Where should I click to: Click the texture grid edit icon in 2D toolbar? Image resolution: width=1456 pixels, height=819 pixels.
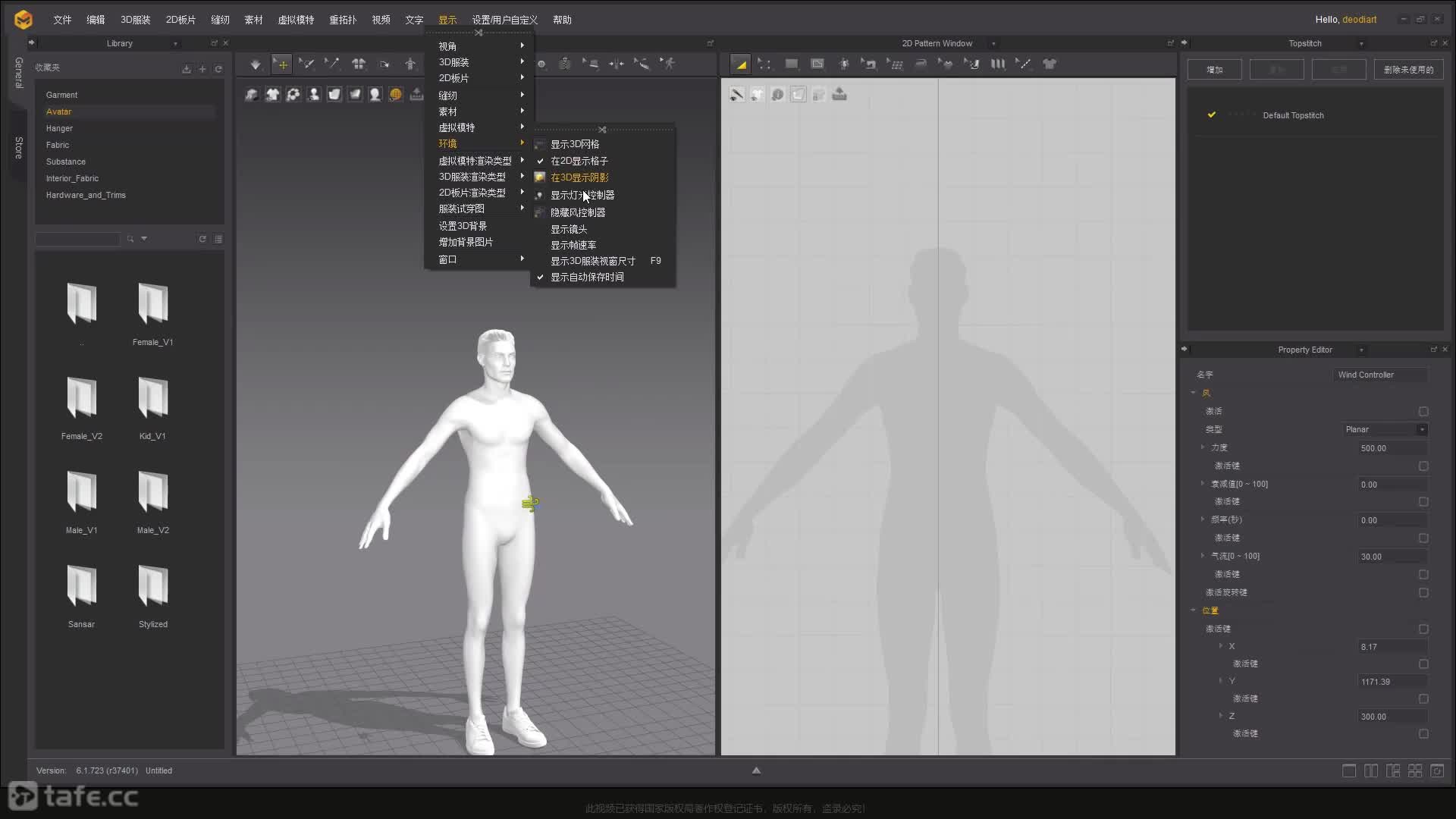[895, 64]
